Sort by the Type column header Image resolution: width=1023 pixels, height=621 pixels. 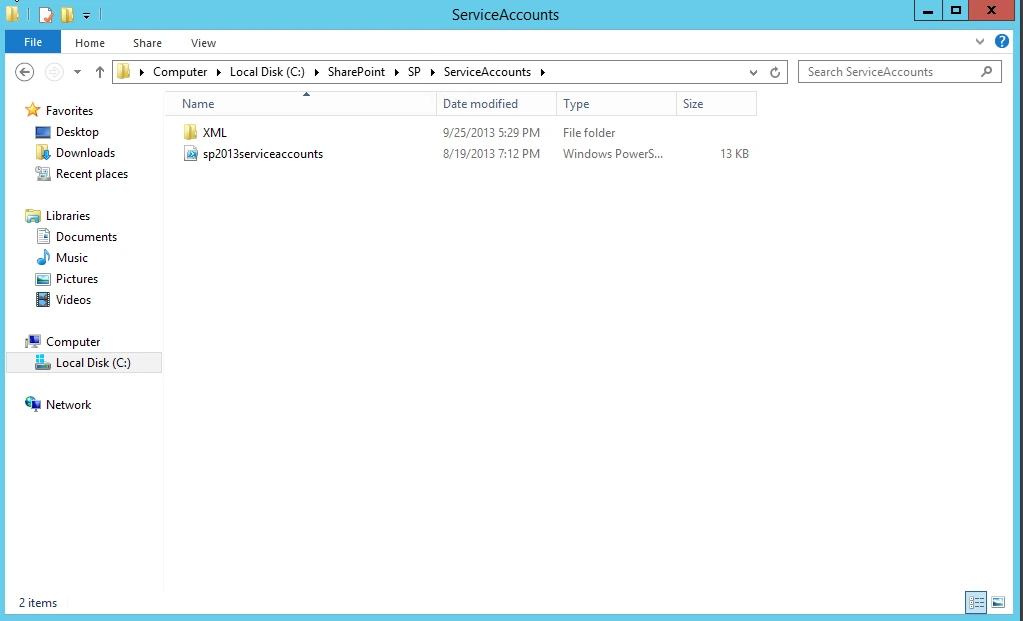click(616, 104)
